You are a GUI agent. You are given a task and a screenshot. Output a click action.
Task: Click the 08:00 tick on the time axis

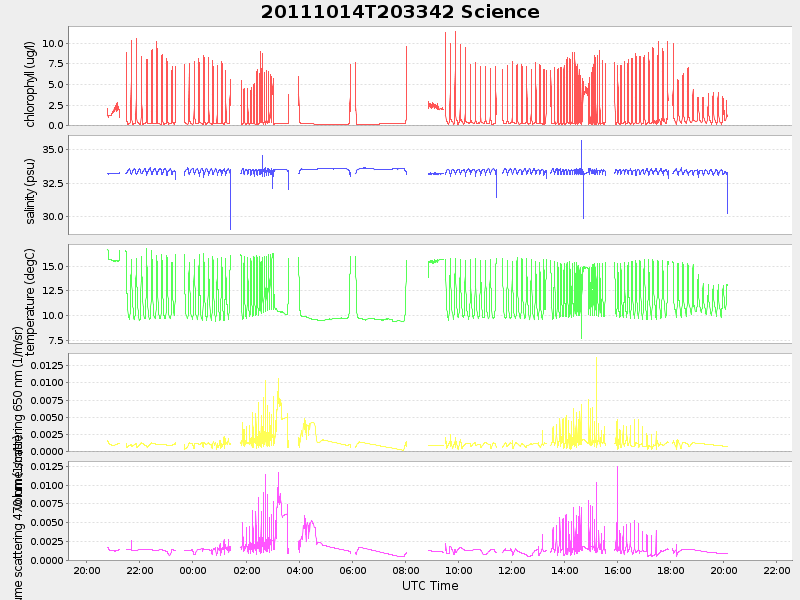click(x=405, y=570)
